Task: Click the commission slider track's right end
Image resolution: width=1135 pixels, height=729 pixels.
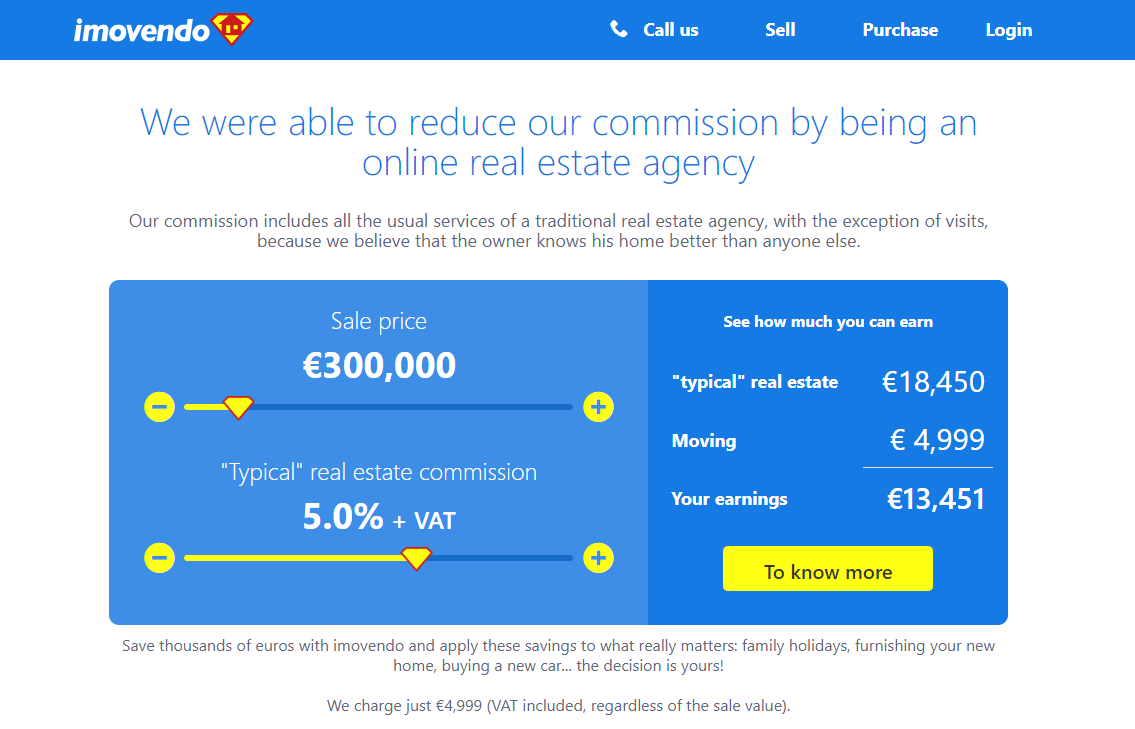Action: pyautogui.click(x=568, y=558)
